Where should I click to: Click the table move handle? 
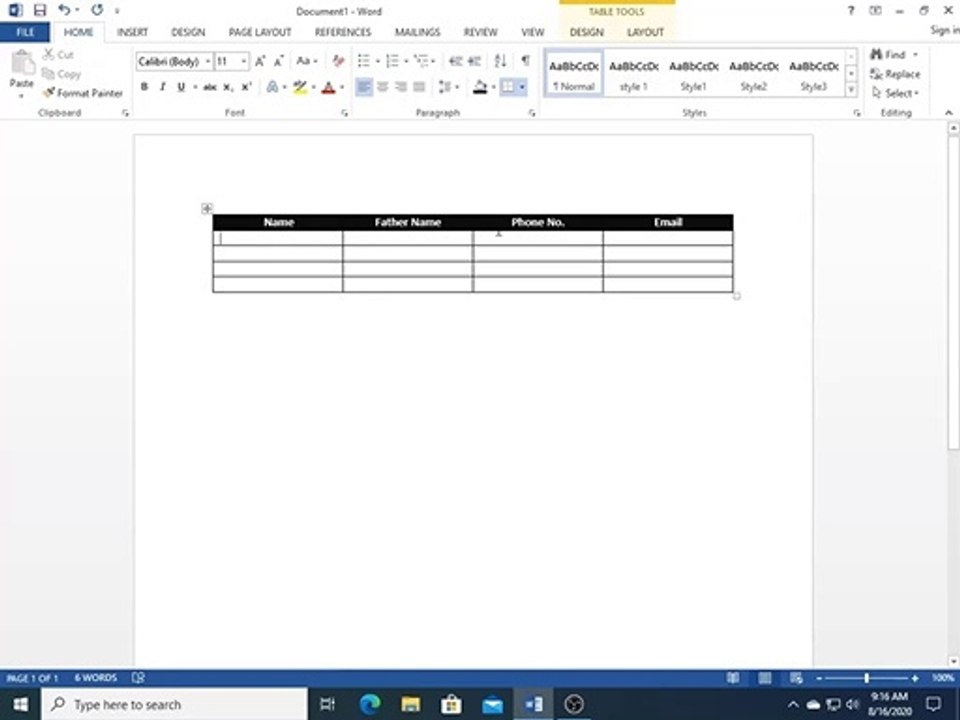pos(207,209)
